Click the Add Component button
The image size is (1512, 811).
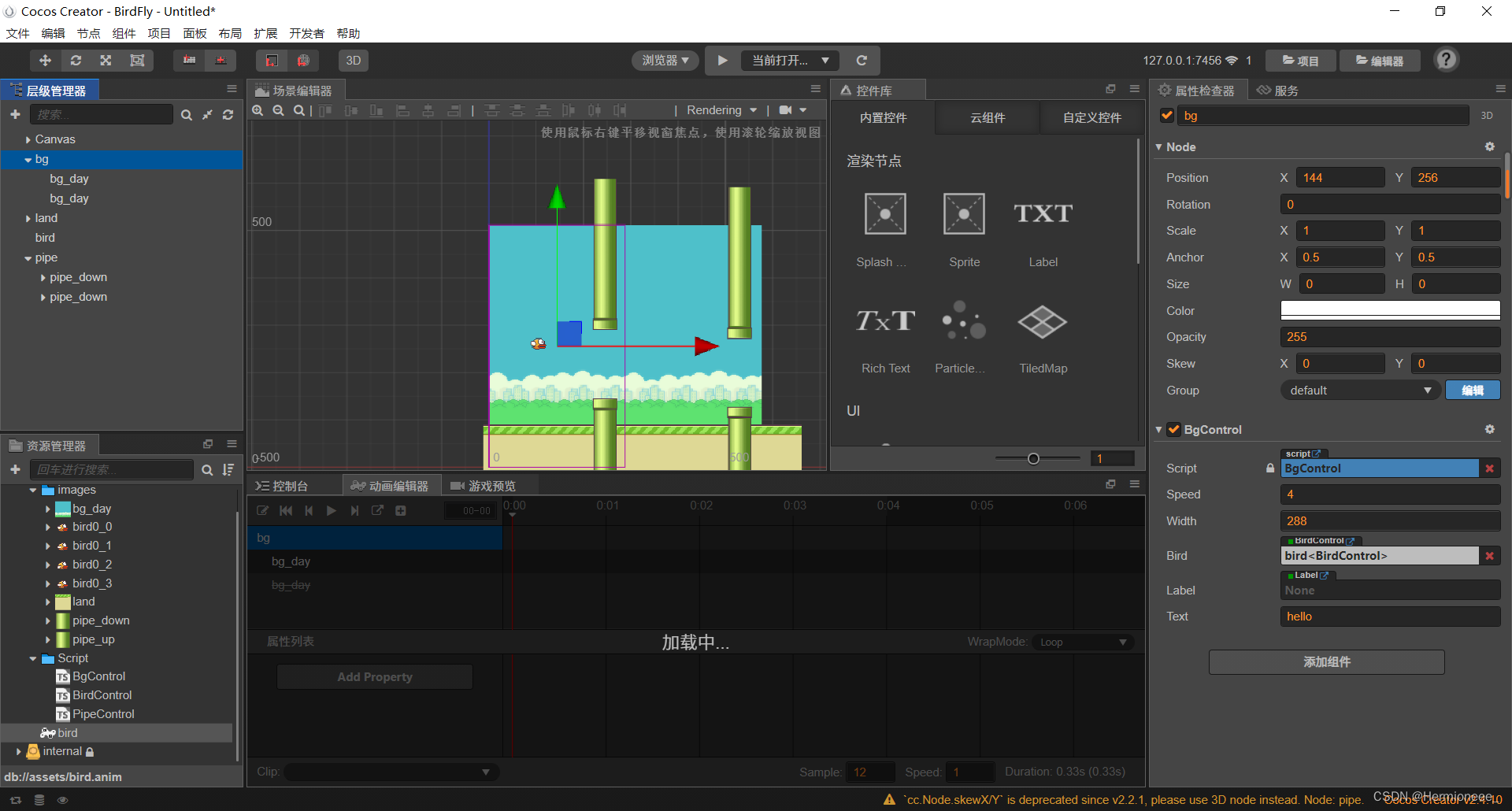pyautogui.click(x=1326, y=662)
